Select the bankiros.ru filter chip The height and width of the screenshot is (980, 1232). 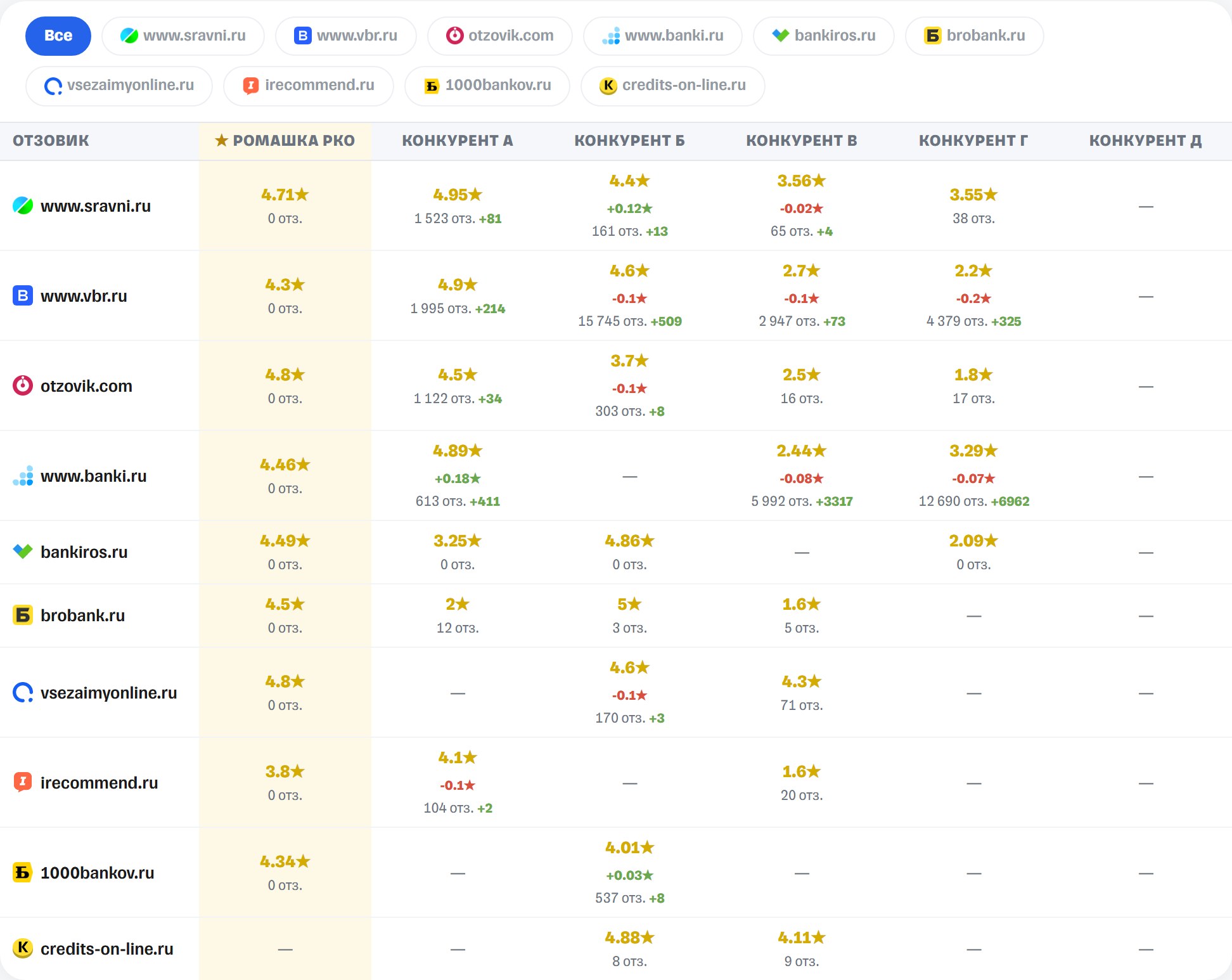click(824, 35)
